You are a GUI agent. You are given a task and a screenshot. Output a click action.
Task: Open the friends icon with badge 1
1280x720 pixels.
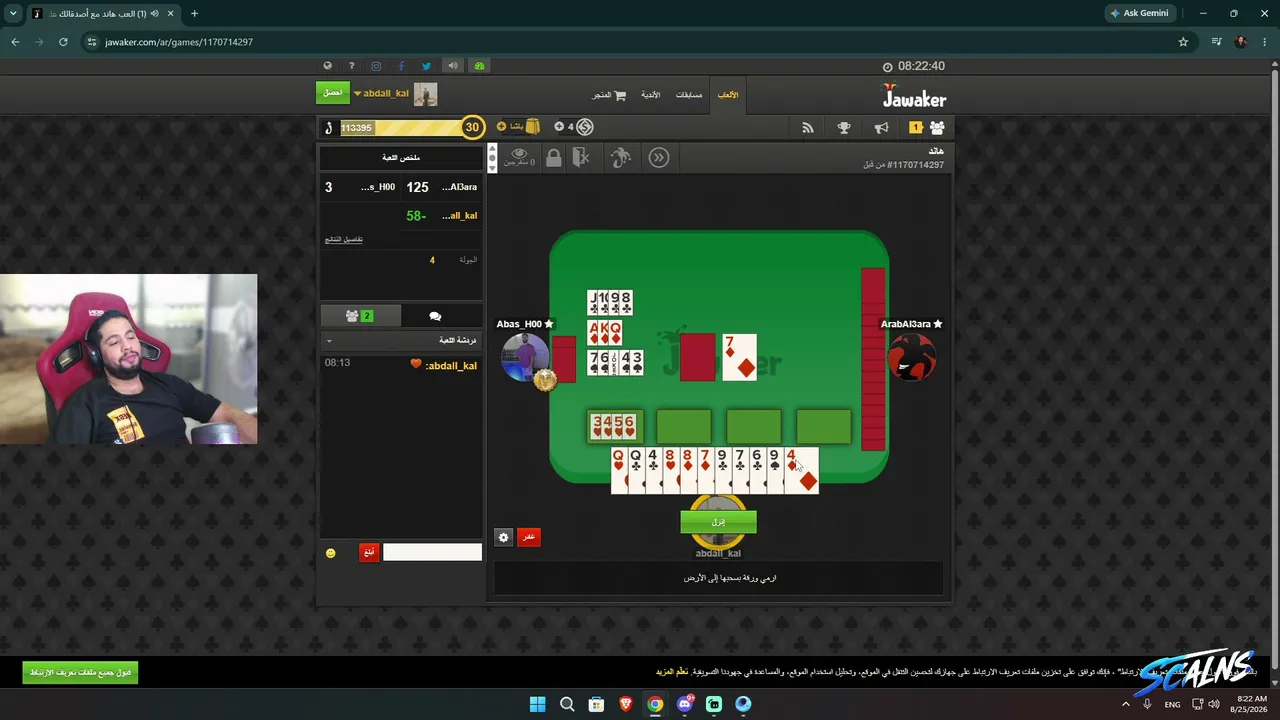pos(927,128)
